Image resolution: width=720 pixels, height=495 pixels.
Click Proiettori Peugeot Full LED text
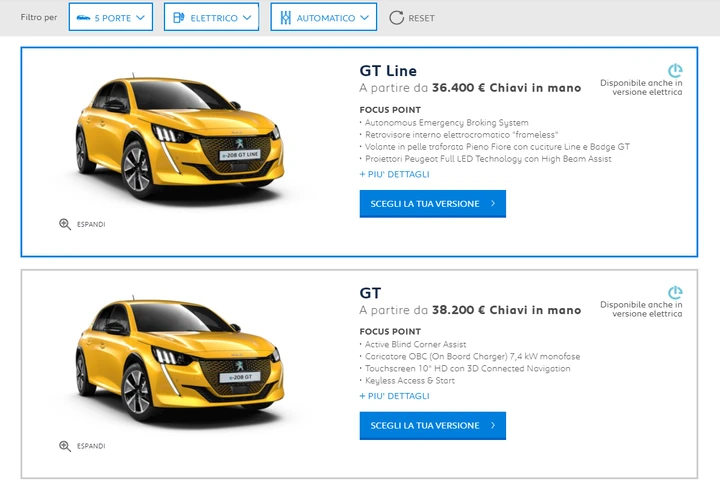[x=488, y=158]
